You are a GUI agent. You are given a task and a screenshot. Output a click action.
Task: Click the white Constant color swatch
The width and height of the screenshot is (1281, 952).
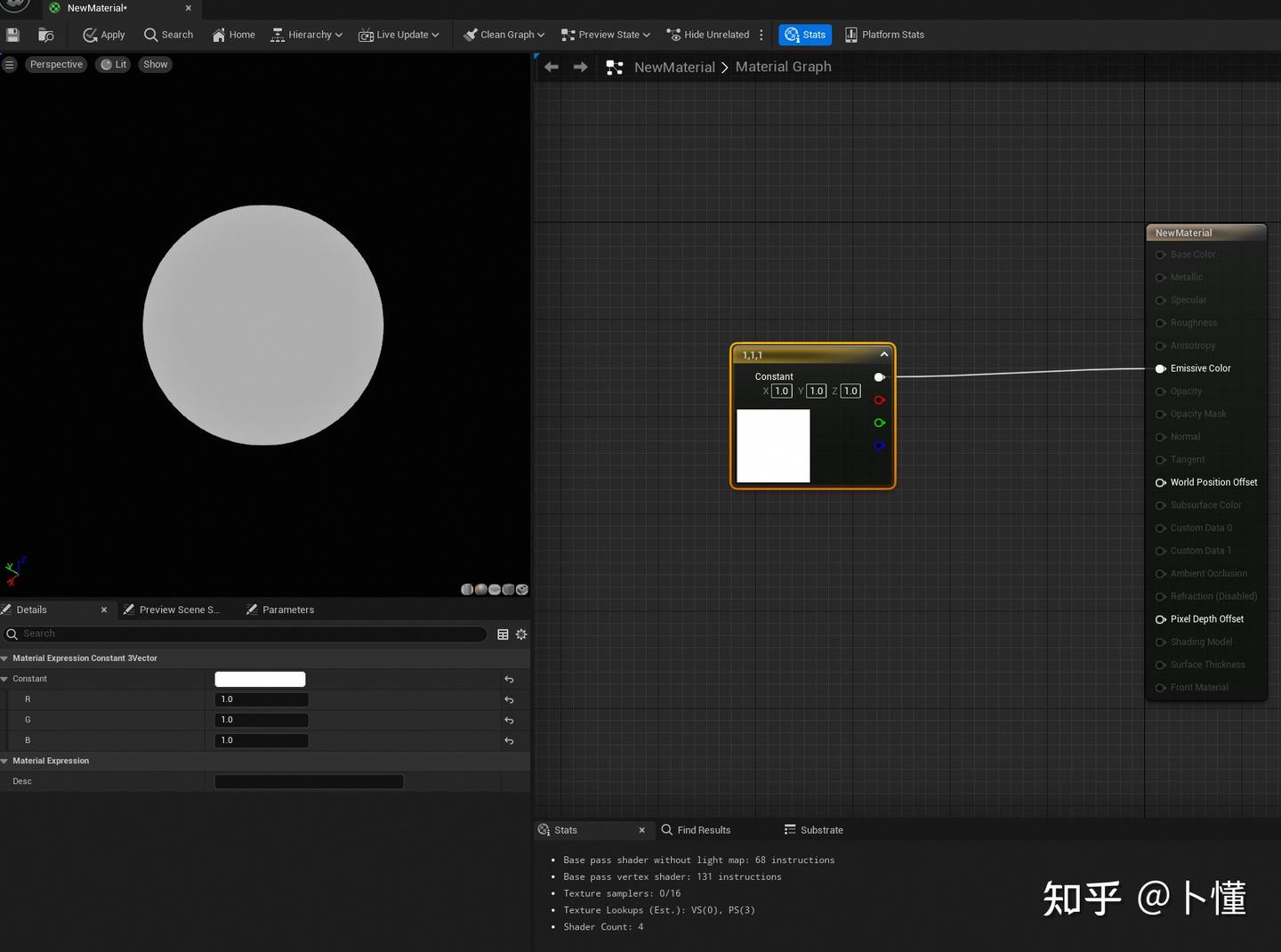click(x=260, y=679)
